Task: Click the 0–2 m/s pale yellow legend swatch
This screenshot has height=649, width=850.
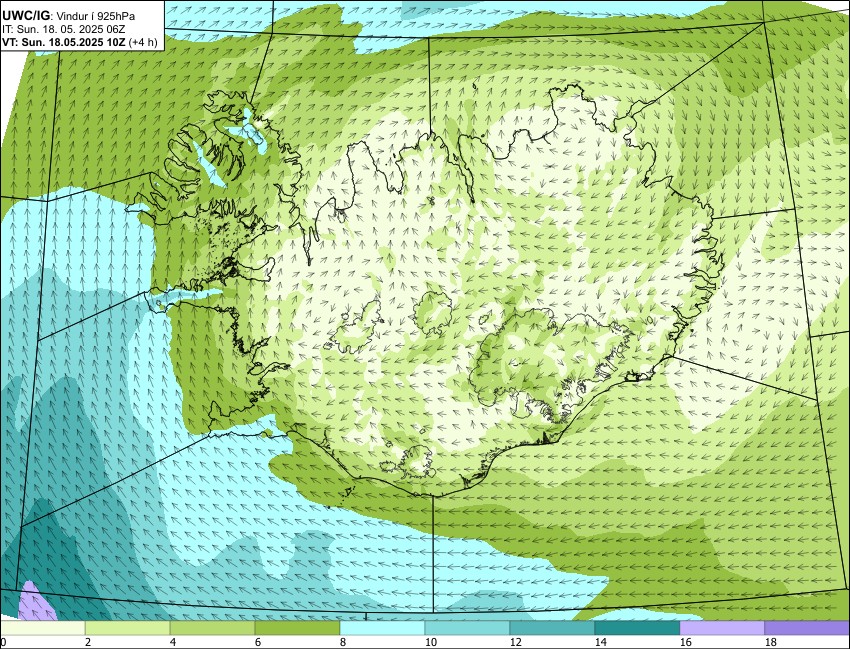Action: (43, 628)
